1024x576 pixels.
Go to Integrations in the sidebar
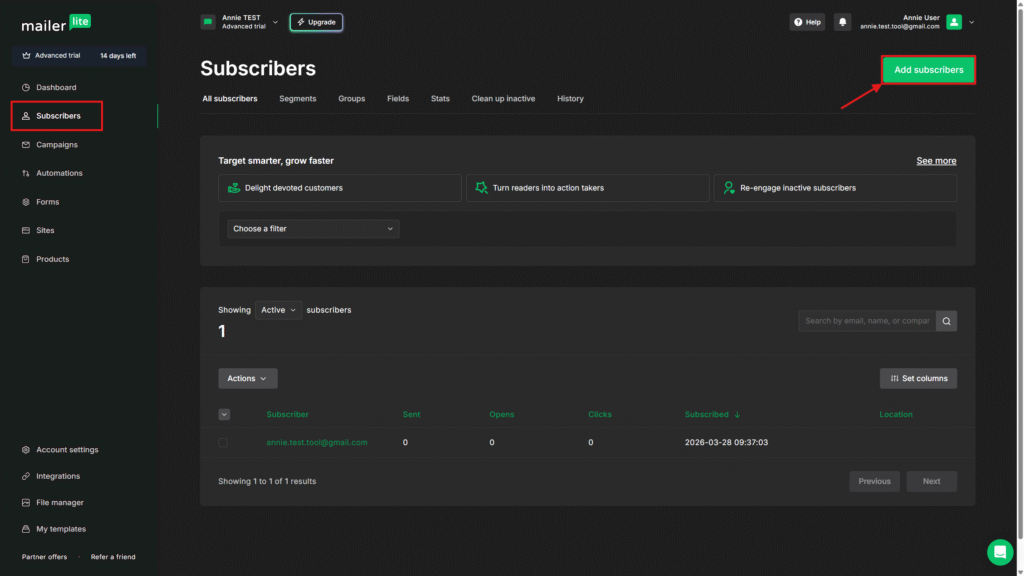point(58,476)
